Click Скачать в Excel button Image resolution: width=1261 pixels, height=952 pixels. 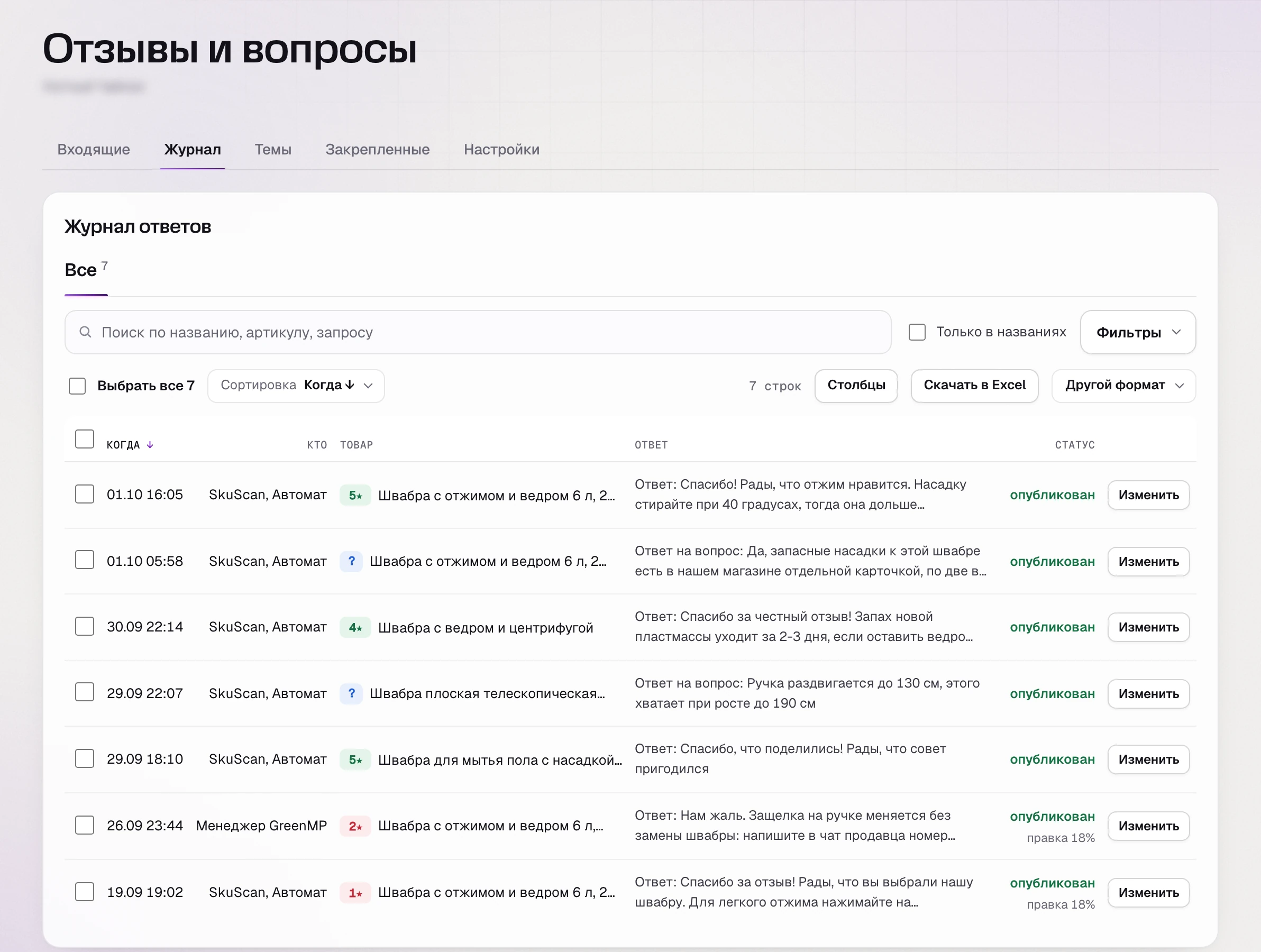(974, 386)
